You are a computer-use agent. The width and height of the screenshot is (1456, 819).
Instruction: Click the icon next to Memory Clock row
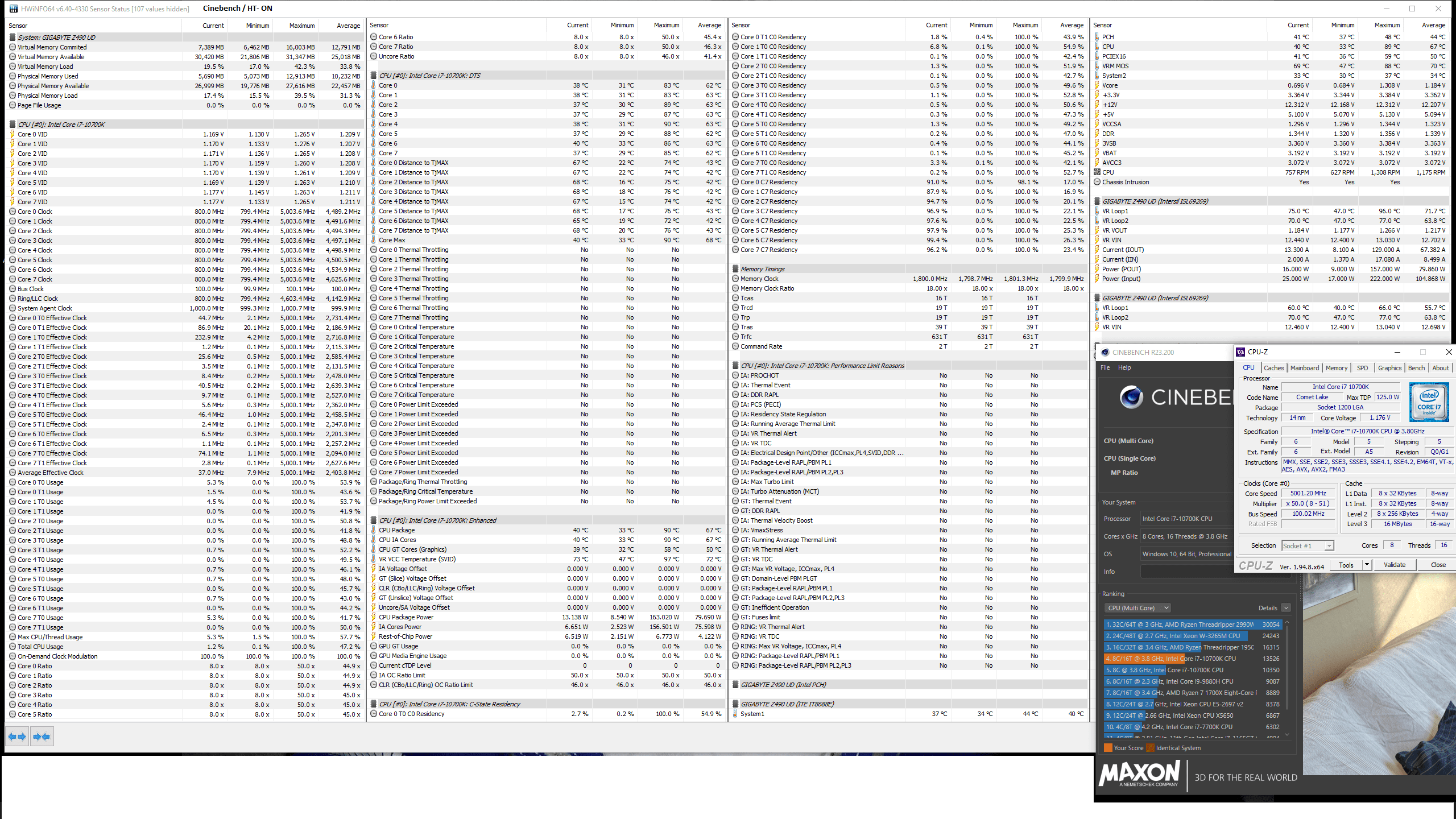click(735, 279)
